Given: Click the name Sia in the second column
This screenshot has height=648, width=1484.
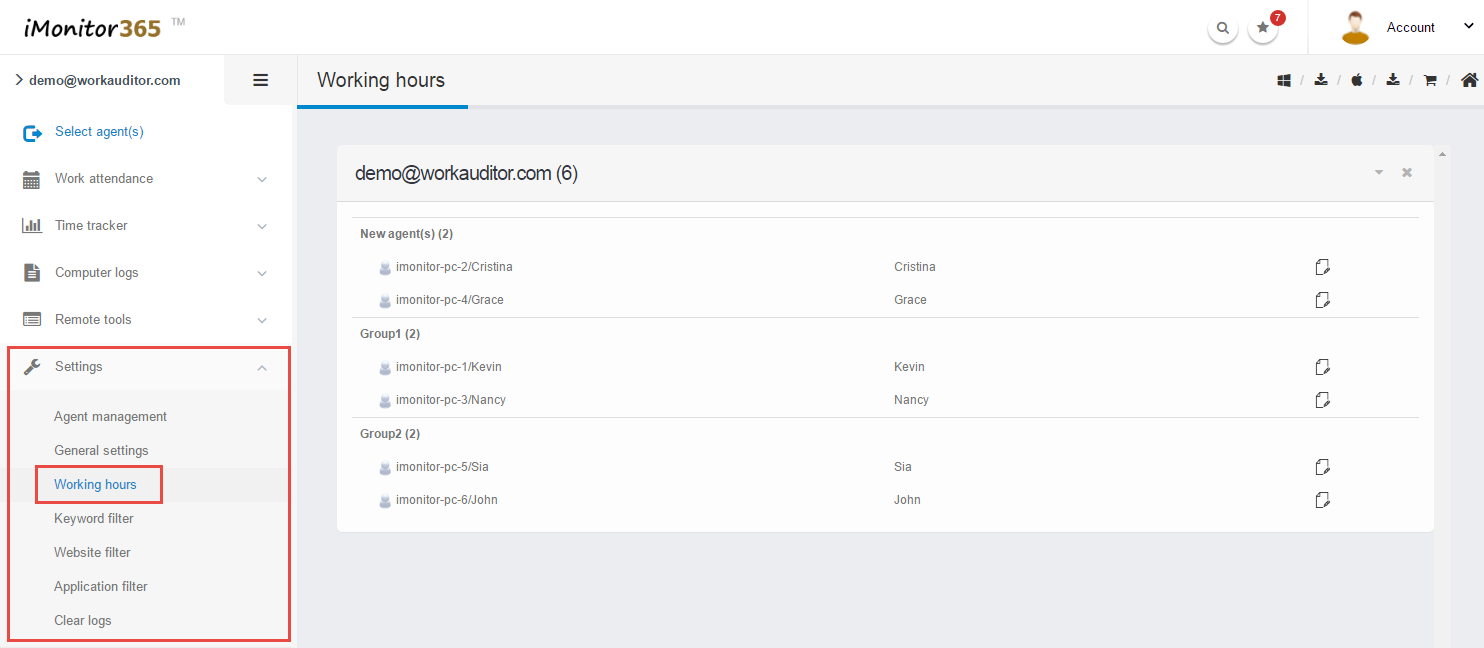Looking at the screenshot, I should tap(903, 467).
